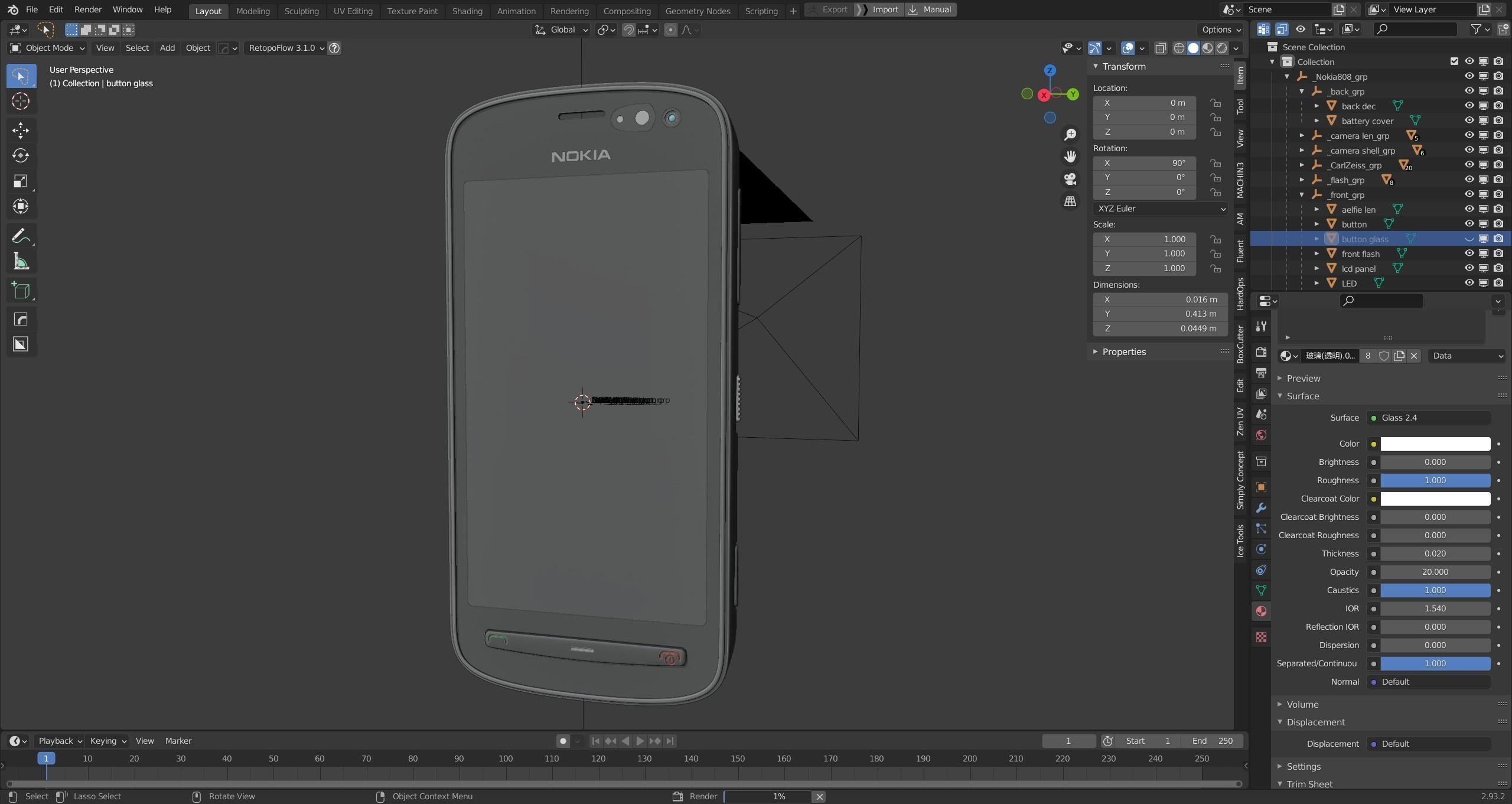Select the Measure tool
This screenshot has height=804, width=1512.
(21, 262)
